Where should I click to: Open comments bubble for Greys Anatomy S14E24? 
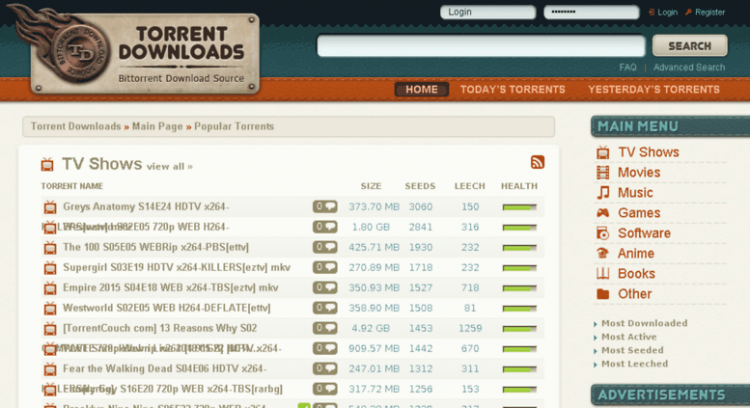(x=325, y=207)
